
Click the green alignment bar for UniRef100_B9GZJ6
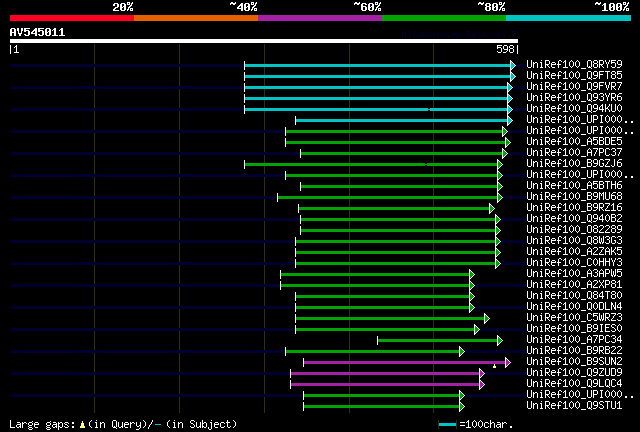point(371,165)
